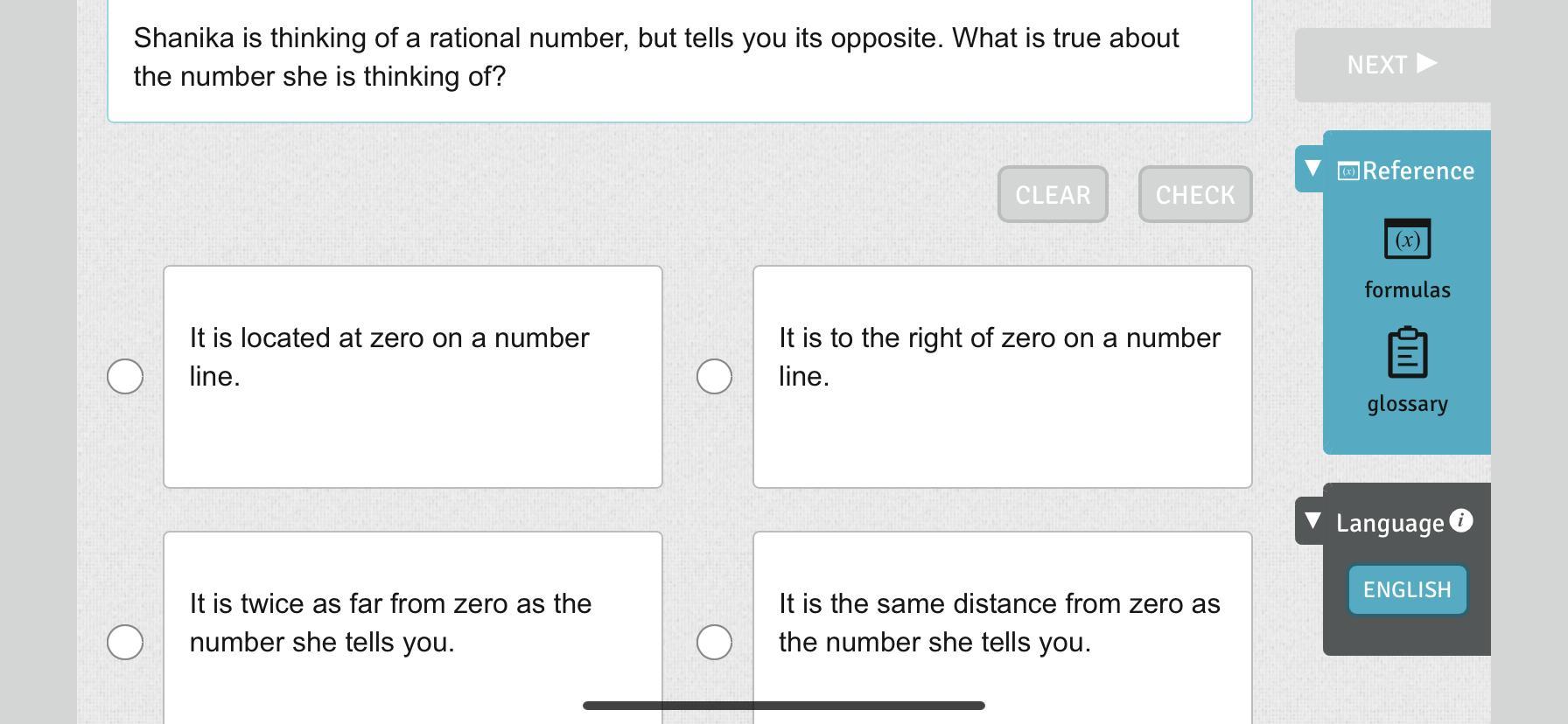Click the Language info icon
The height and width of the screenshot is (724, 1568).
[x=1460, y=521]
